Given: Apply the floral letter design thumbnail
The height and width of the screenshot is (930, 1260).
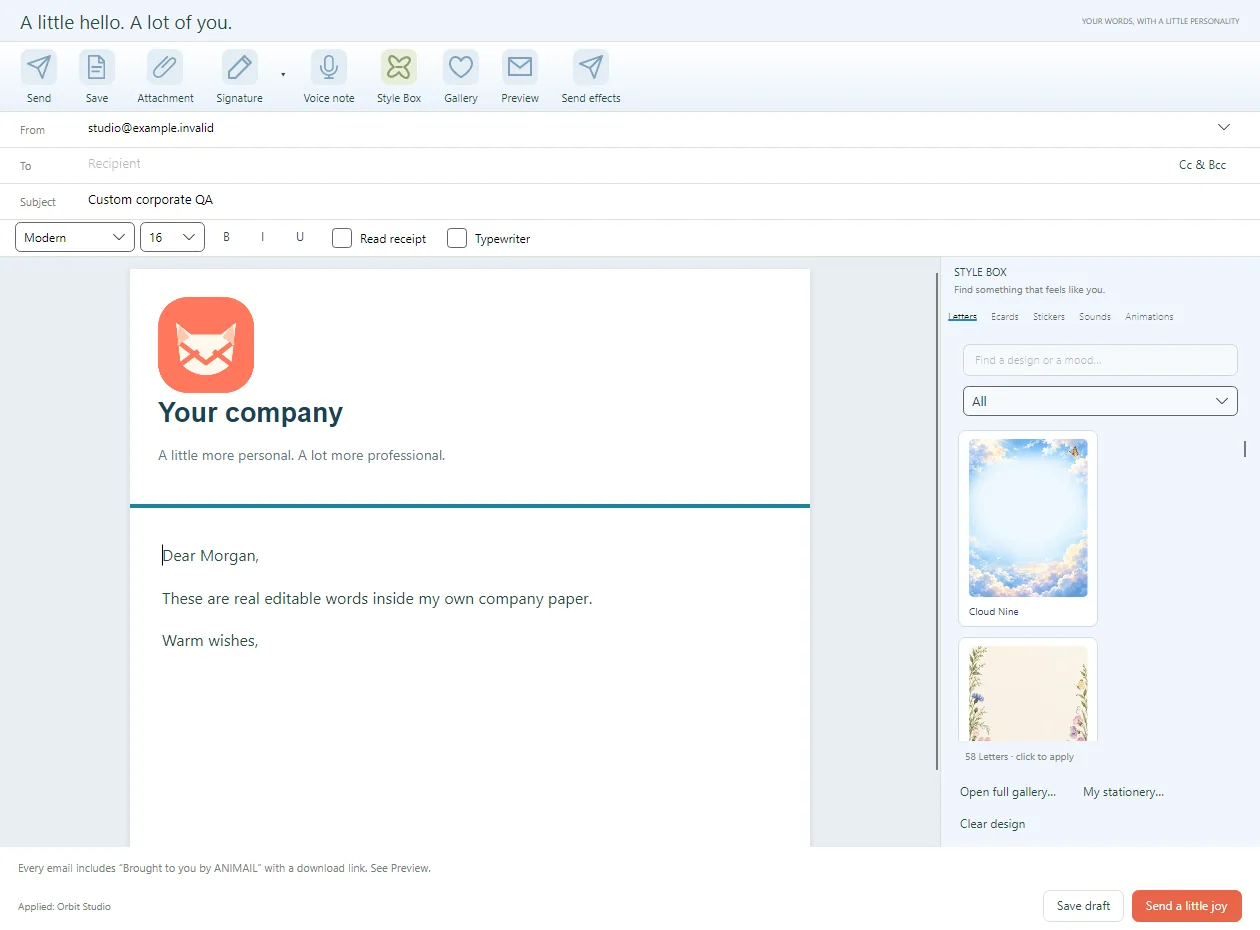Looking at the screenshot, I should (1028, 692).
